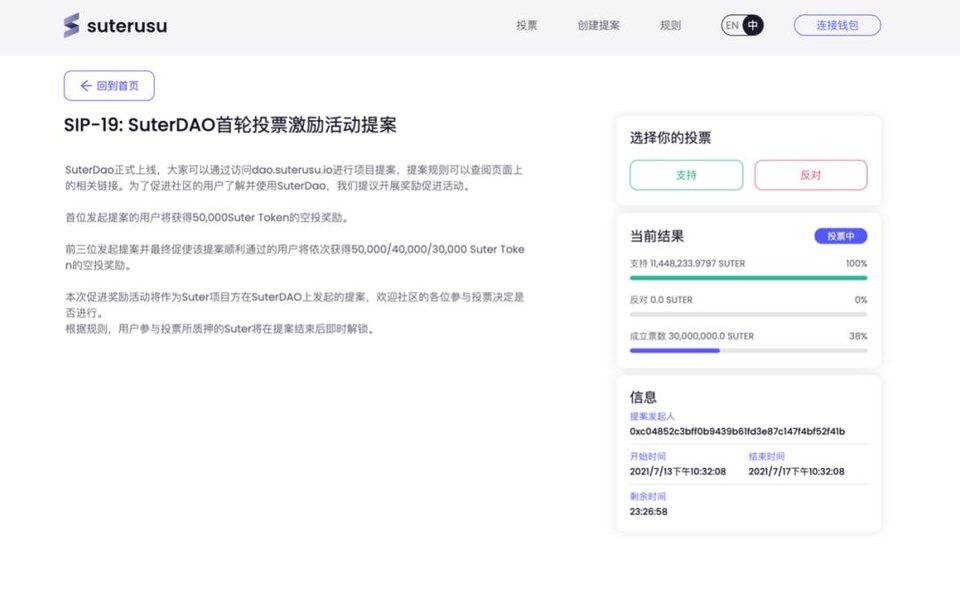The width and height of the screenshot is (960, 612).
Task: Vote with the 支持 button
Action: (x=686, y=175)
